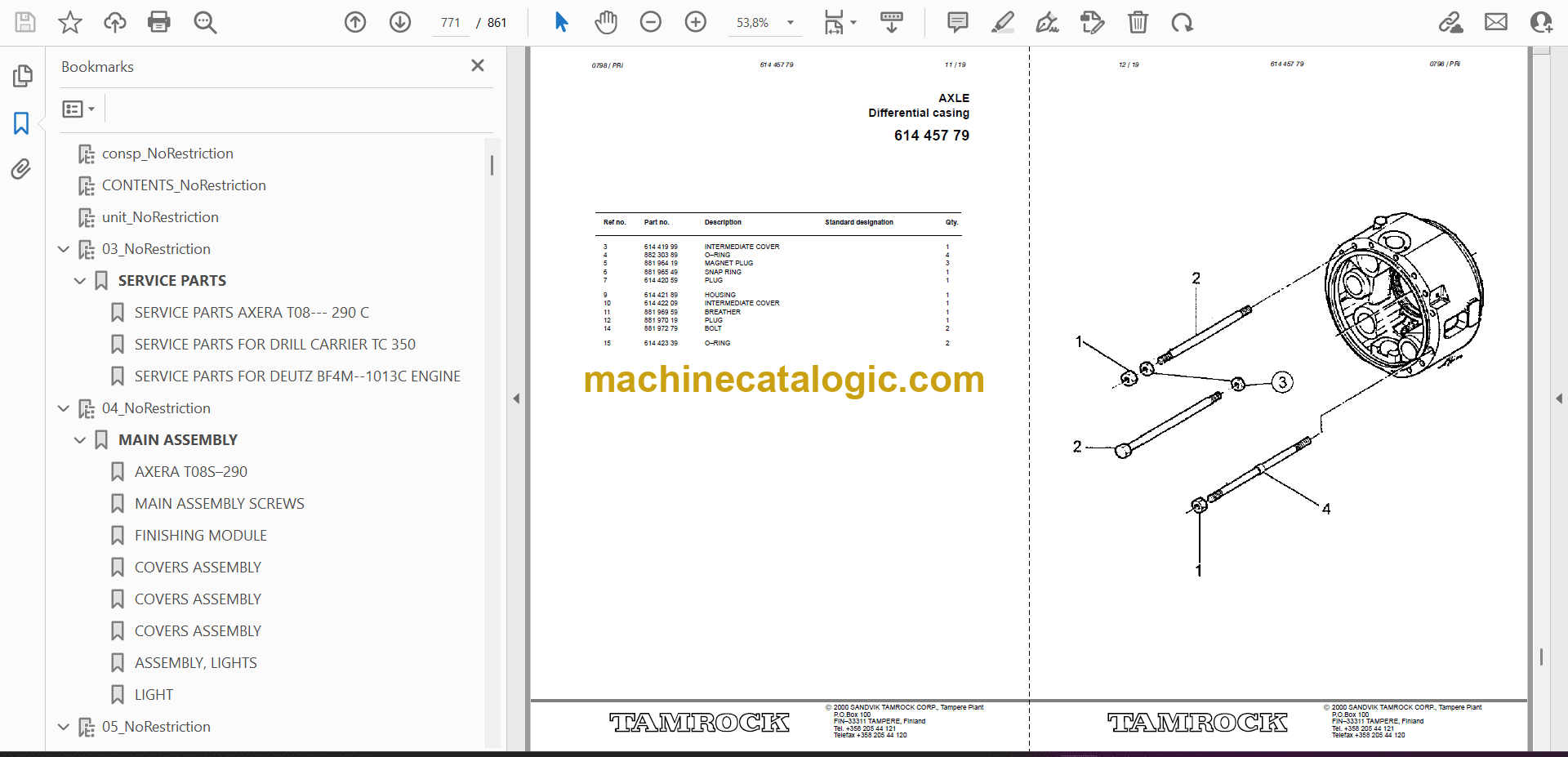Open the 04_NoRestriction bookmark
Screen dimensions: 1568x757
156,408
